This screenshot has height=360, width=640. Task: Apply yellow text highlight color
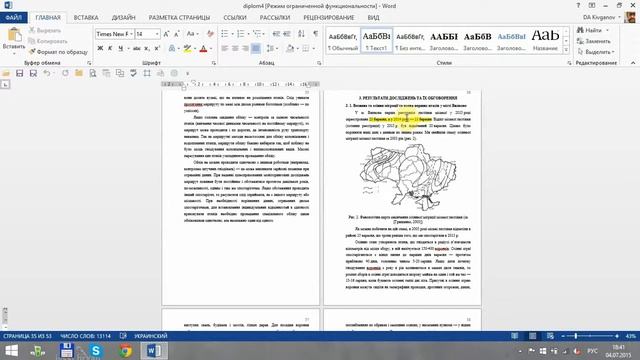[187, 49]
